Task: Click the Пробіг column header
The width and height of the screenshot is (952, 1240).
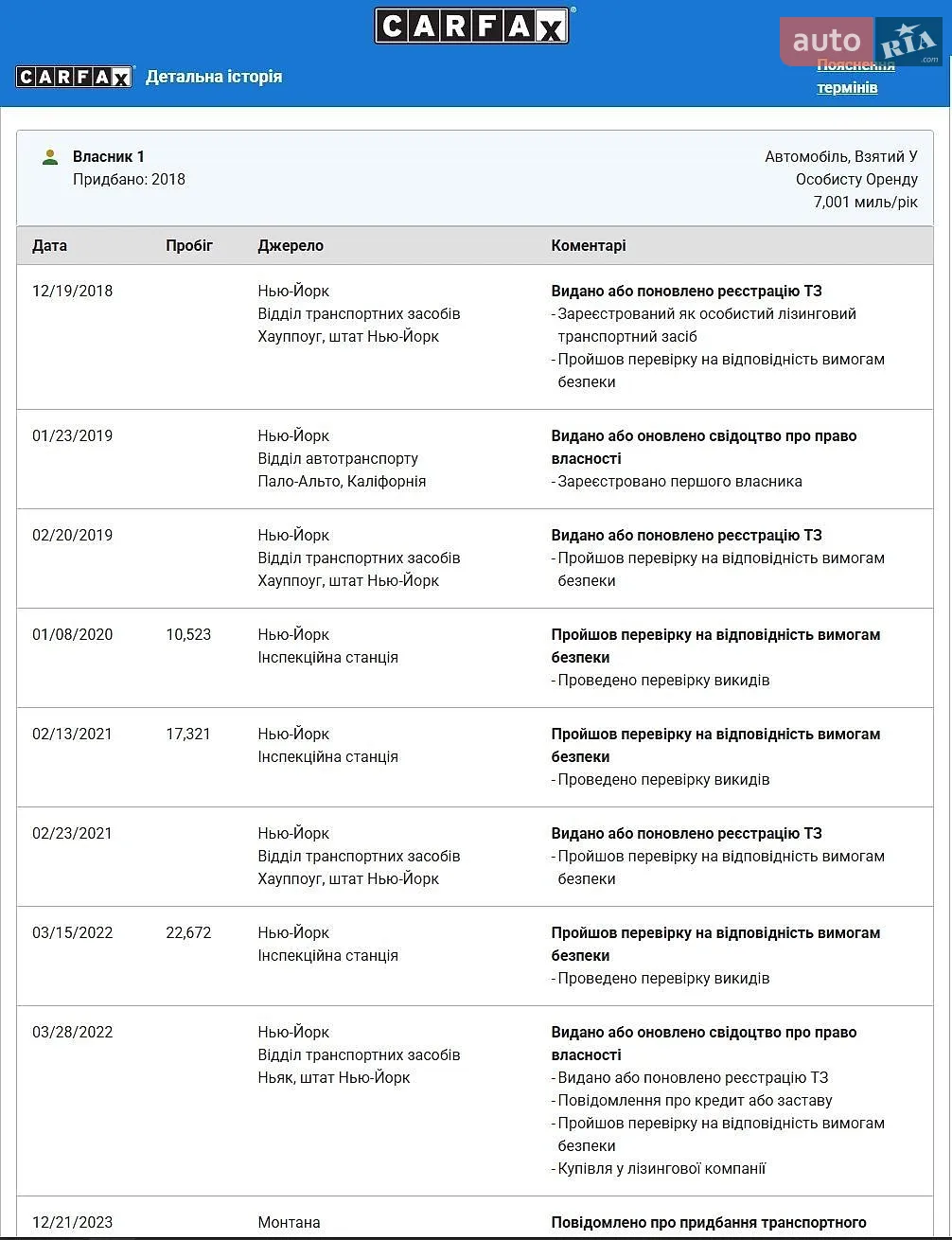Action: (x=189, y=246)
